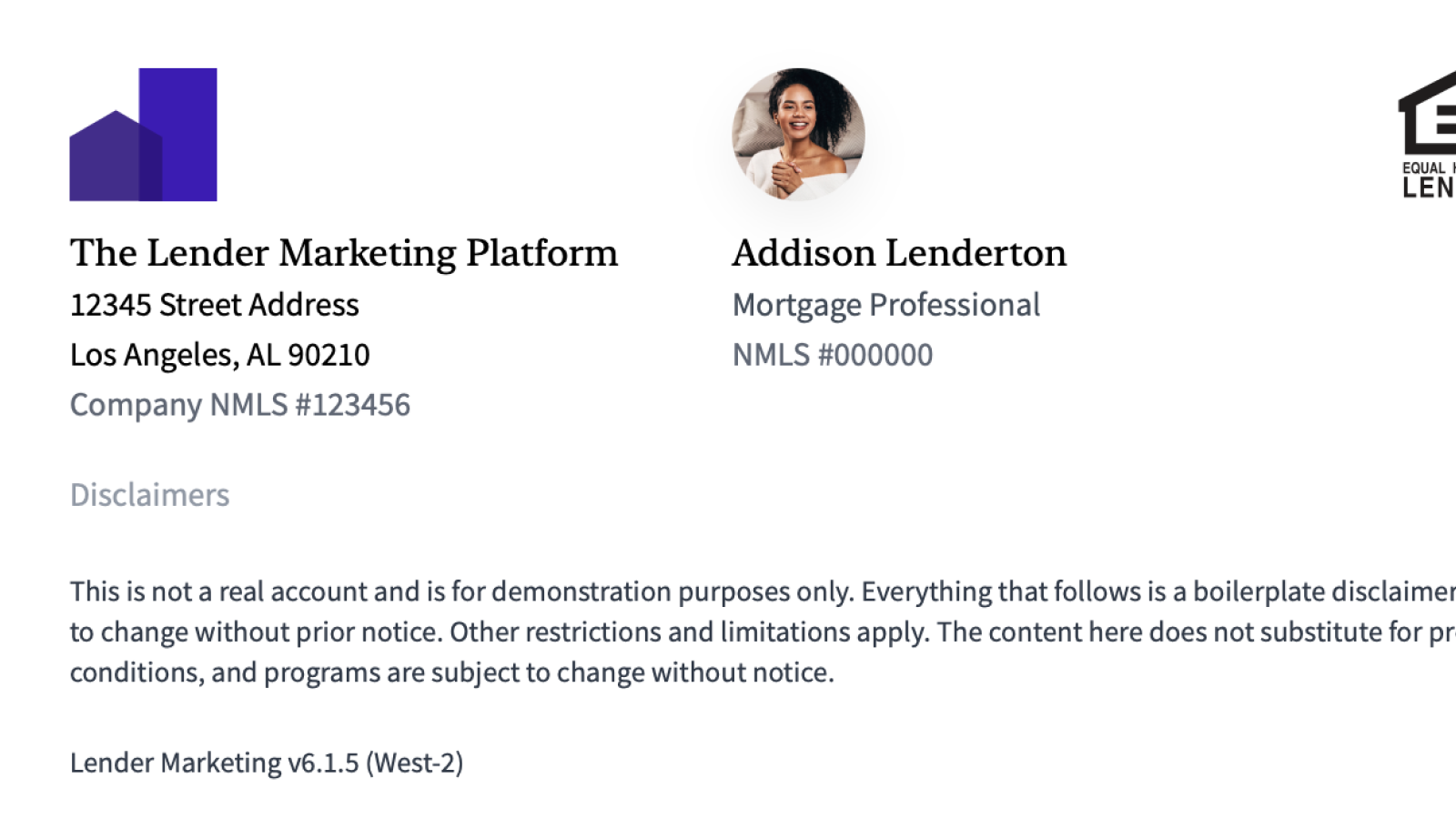Click the Mortgage Professional title

click(x=885, y=305)
